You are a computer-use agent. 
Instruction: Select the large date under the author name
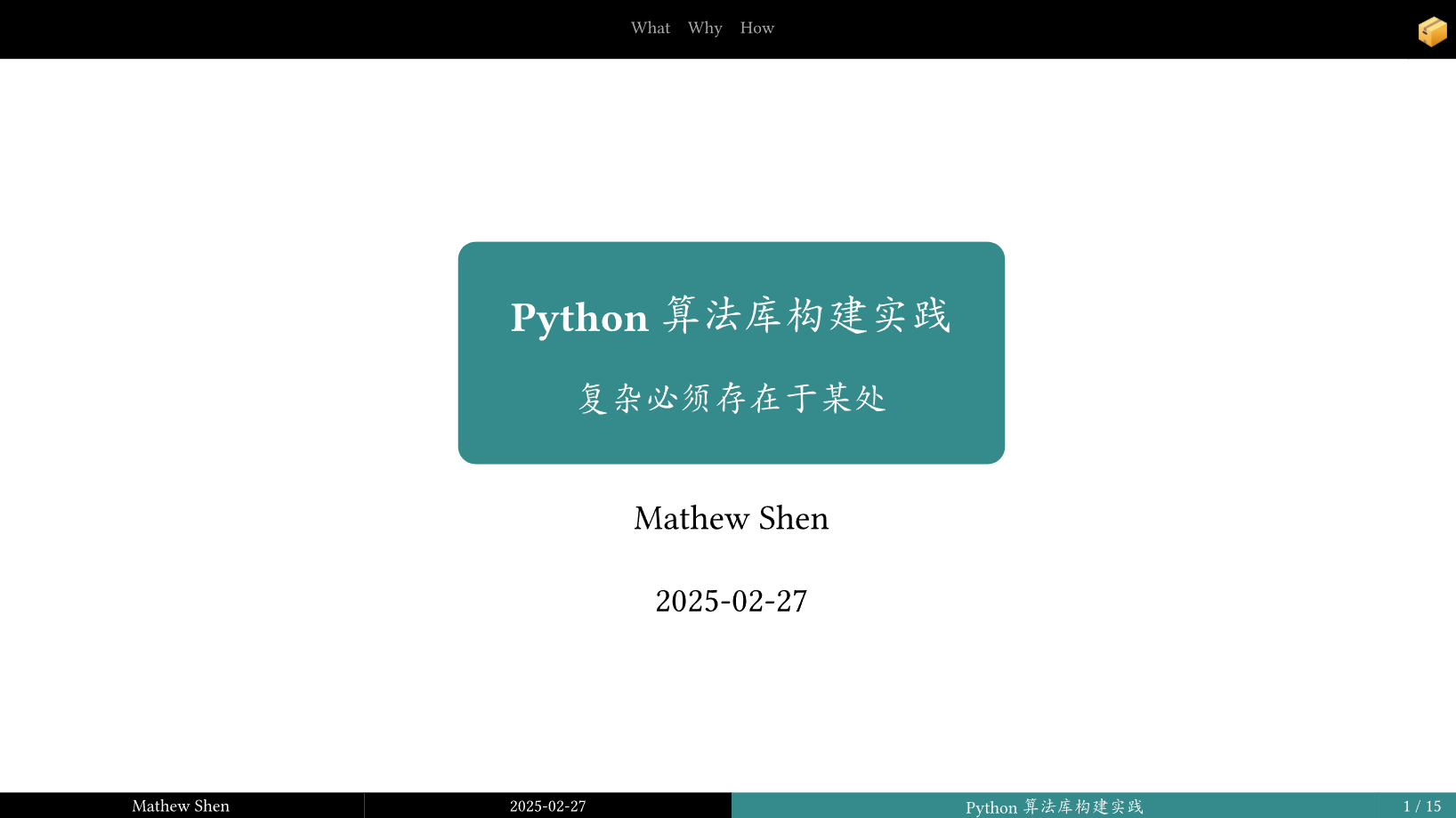click(731, 601)
